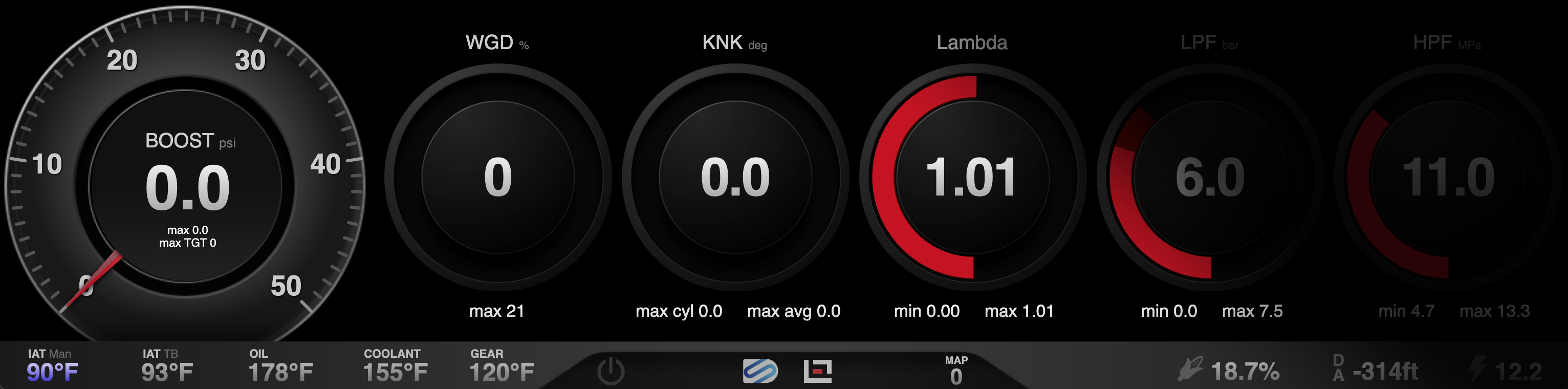Click the WGD max 21 label
Viewport: 1568px width, 389px height.
(x=497, y=311)
